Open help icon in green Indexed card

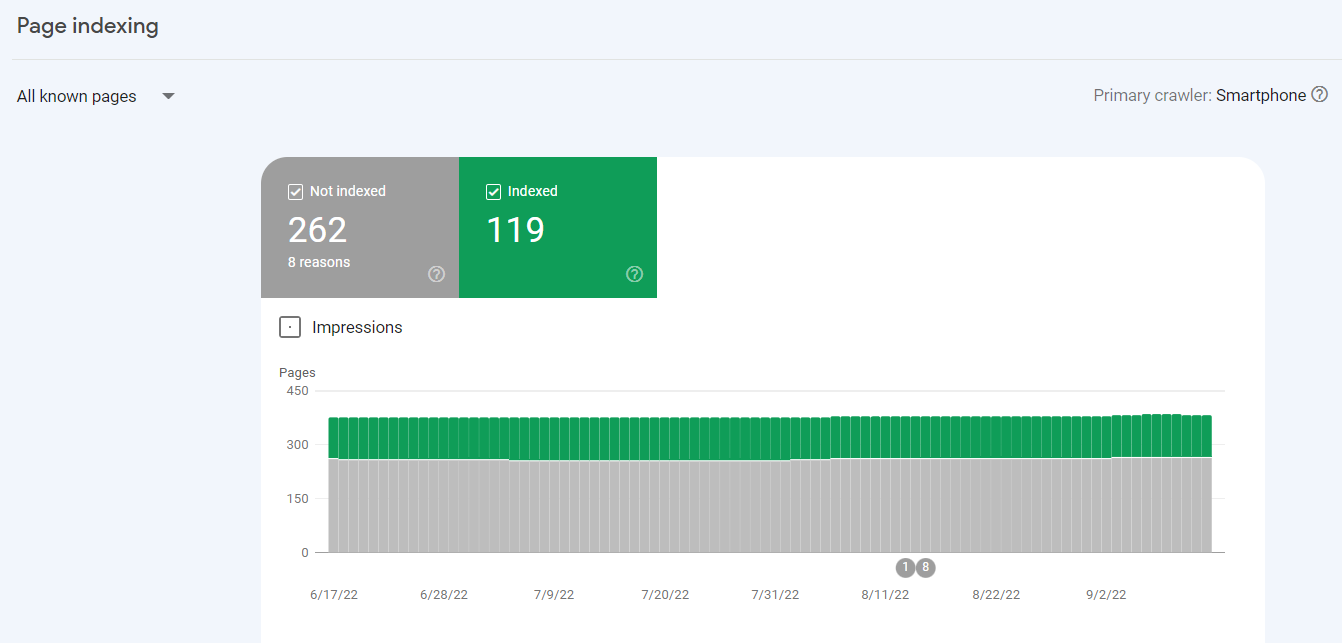[x=634, y=274]
